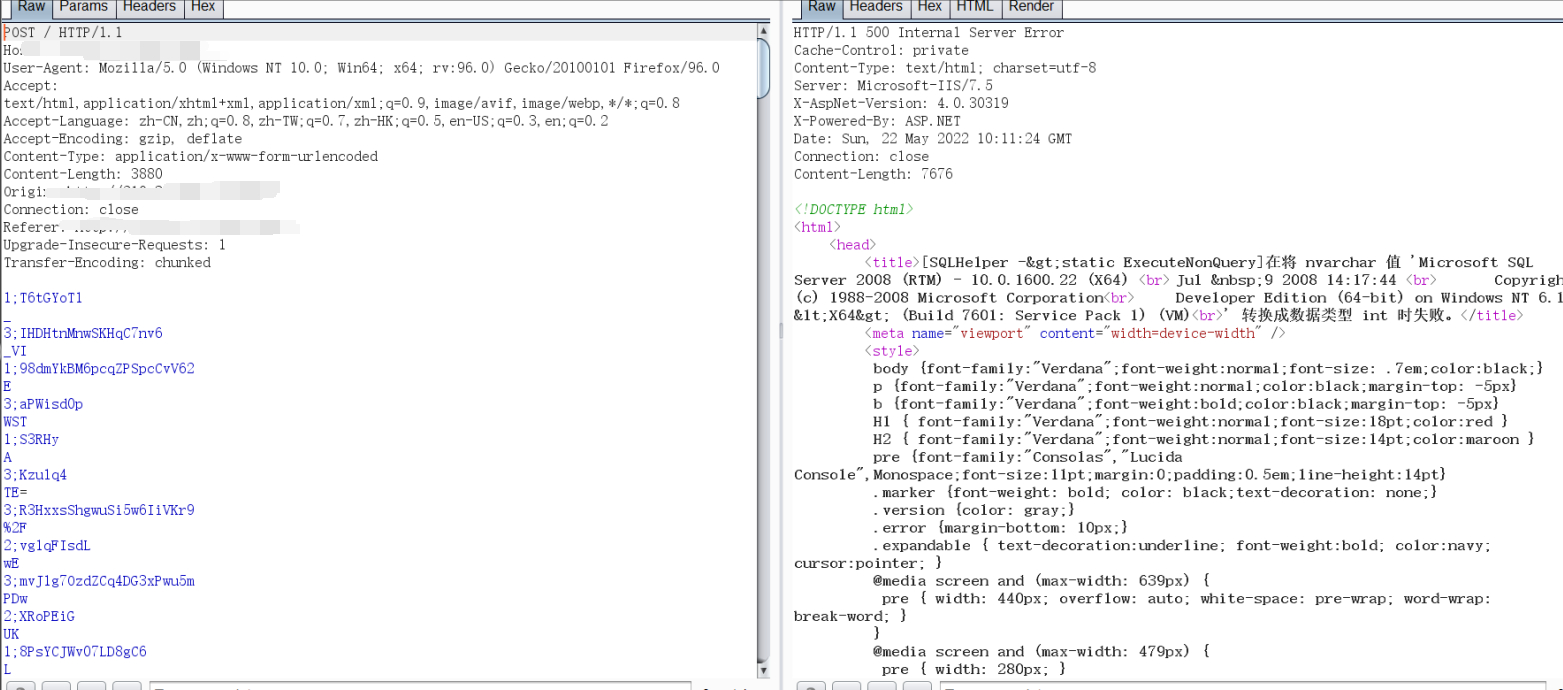Click the <!DOCTYPE html> line in response

point(853,210)
